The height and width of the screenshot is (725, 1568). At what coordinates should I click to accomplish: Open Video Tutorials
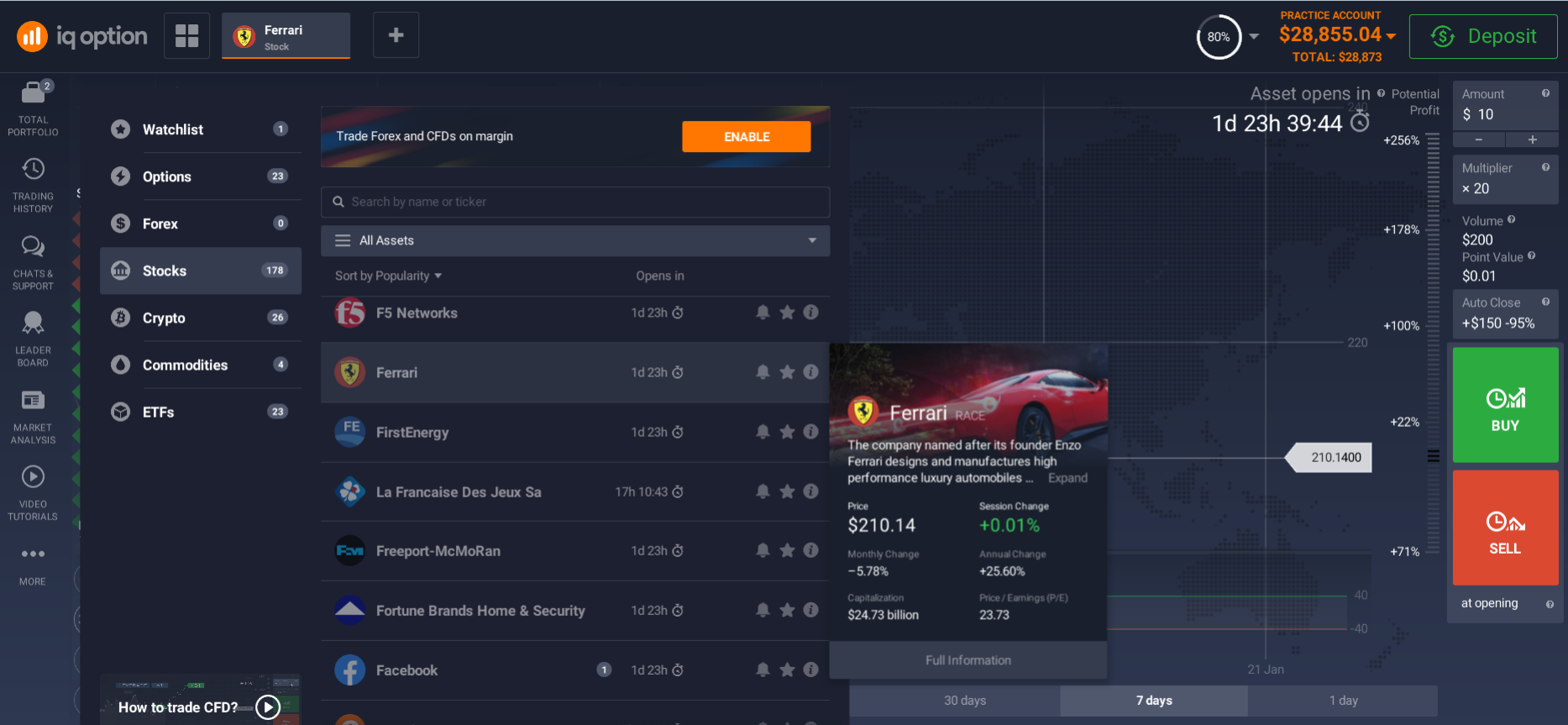pos(34,492)
